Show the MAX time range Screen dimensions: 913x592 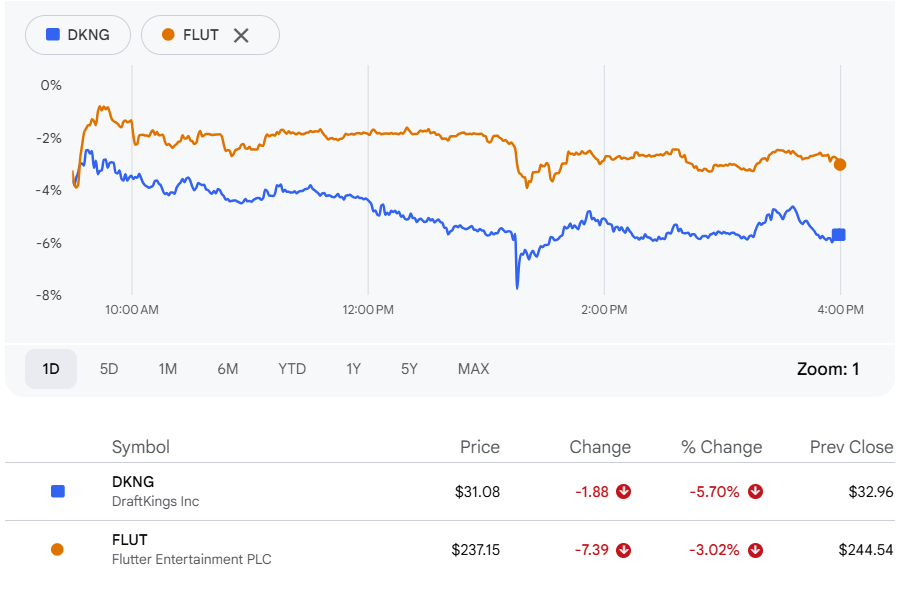473,369
